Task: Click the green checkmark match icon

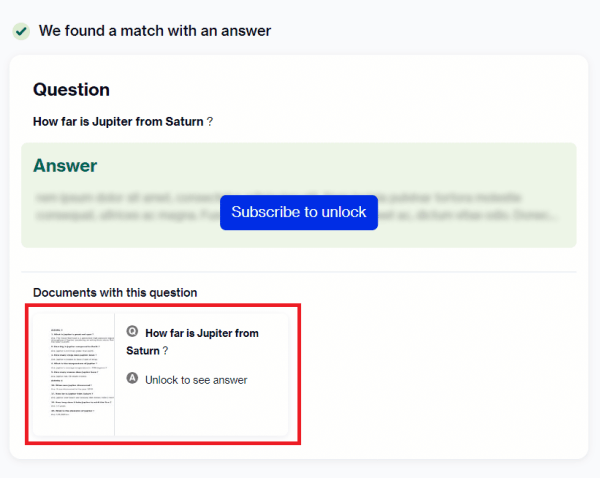Action: [x=21, y=31]
